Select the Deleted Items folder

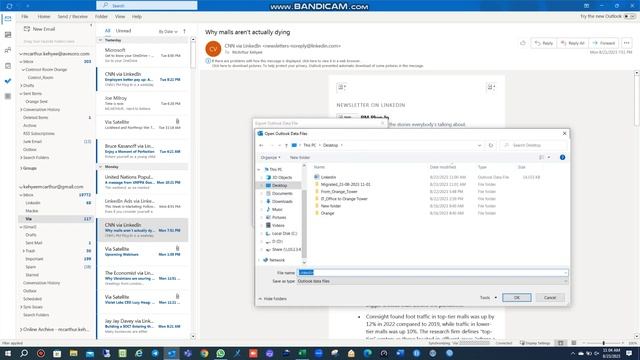click(x=36, y=118)
